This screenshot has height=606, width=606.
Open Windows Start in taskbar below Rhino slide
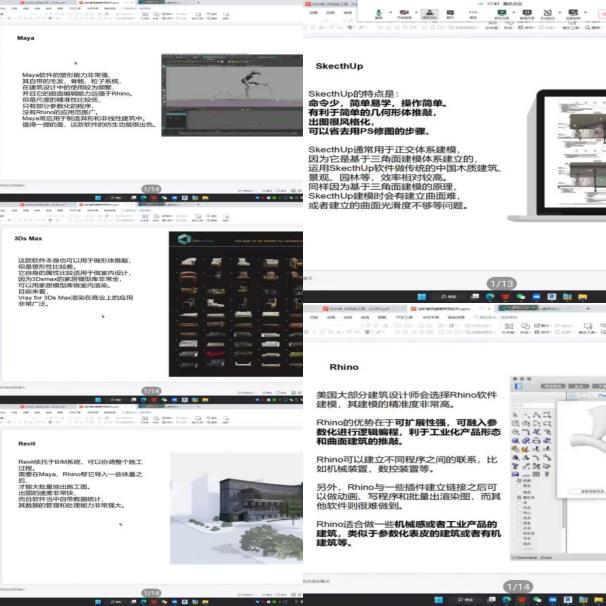pos(439,600)
